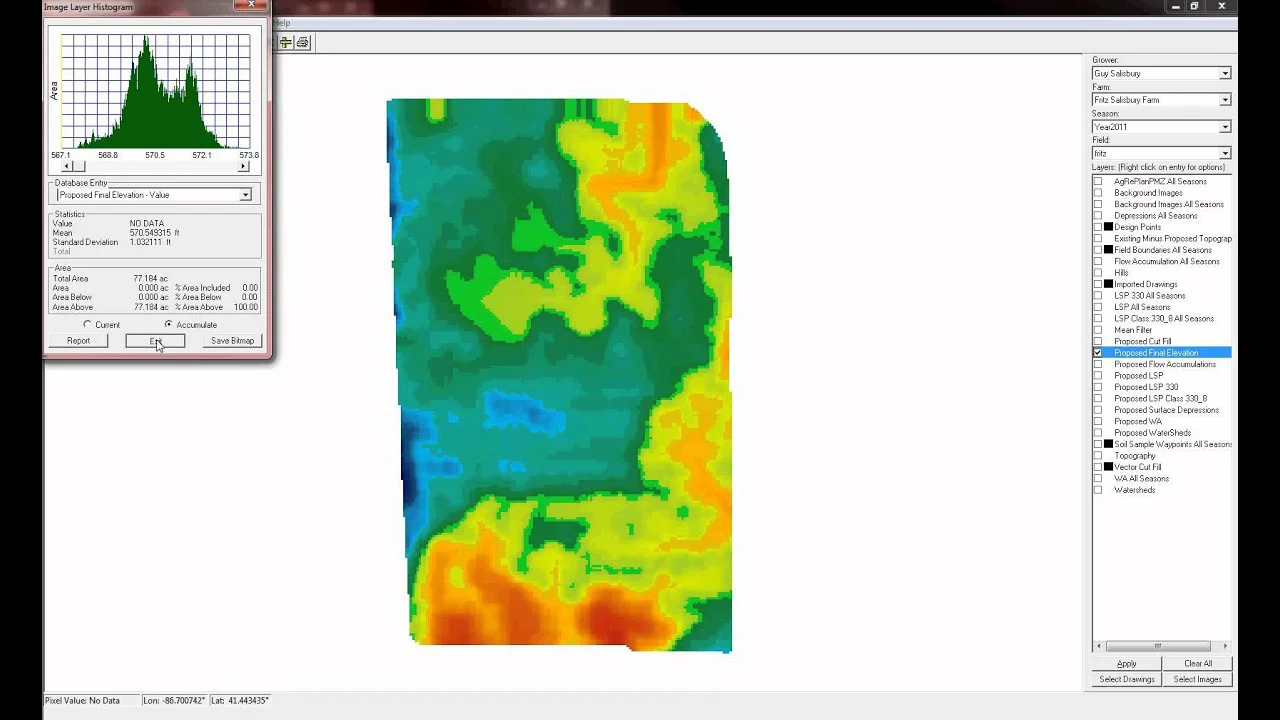The image size is (1280, 720).
Task: Click the Save Bitmap button
Action: tap(232, 341)
